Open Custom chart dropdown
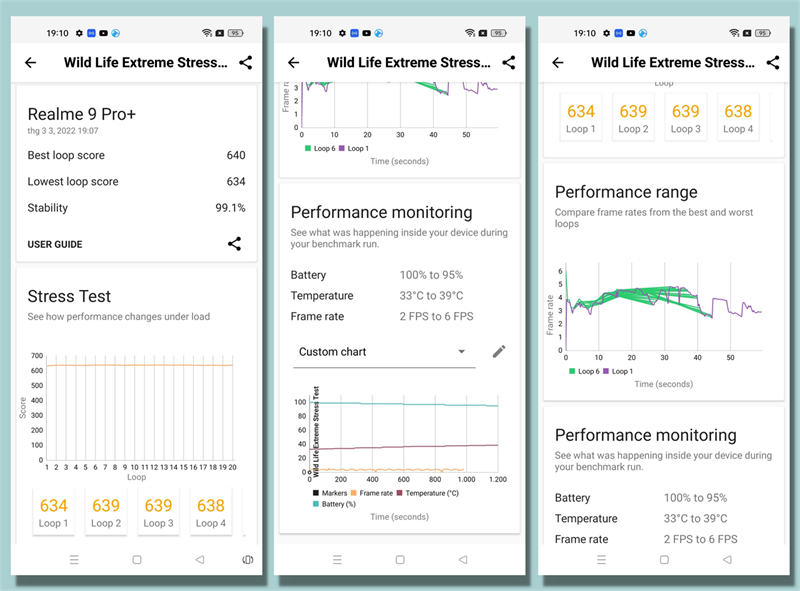Screen dimensions: 800x591 coord(384,352)
